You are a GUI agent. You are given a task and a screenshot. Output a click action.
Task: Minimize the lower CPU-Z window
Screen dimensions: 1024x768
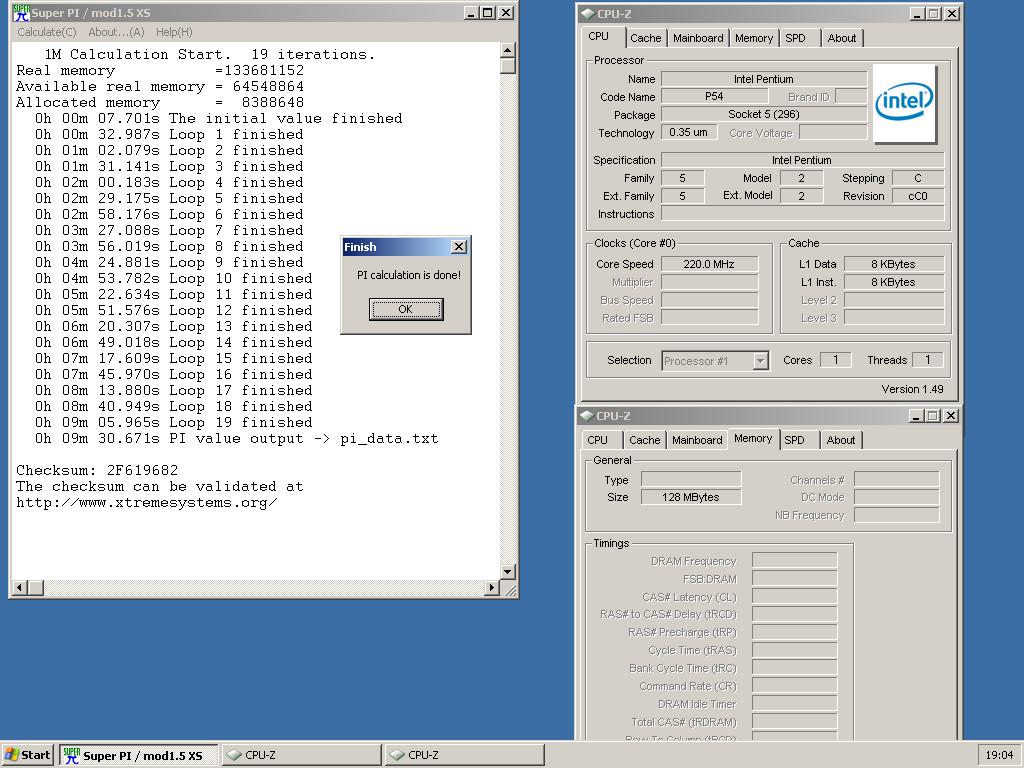[916, 416]
